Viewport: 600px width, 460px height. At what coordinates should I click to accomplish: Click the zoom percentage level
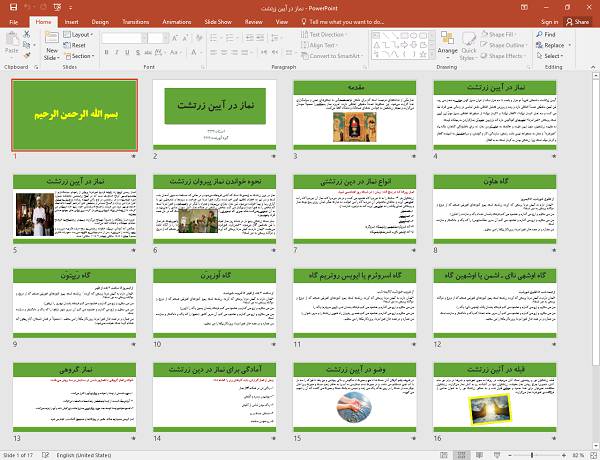point(579,455)
